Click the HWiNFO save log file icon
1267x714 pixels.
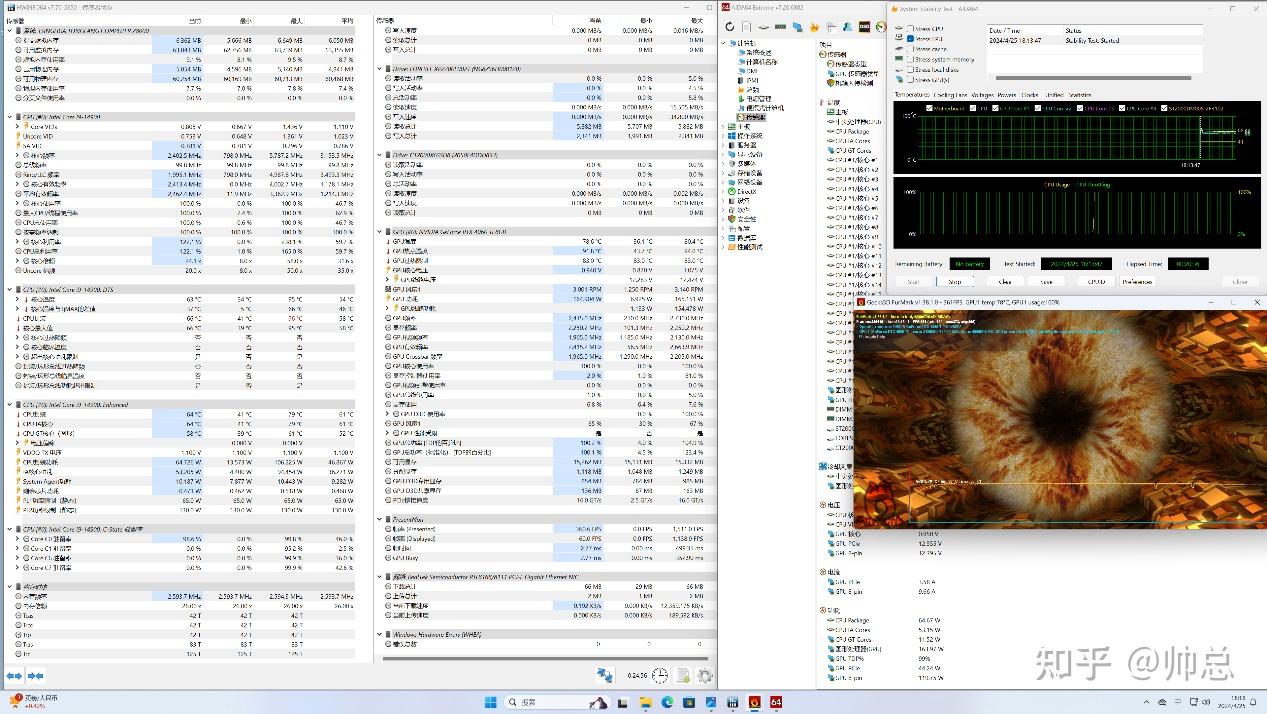tap(682, 676)
